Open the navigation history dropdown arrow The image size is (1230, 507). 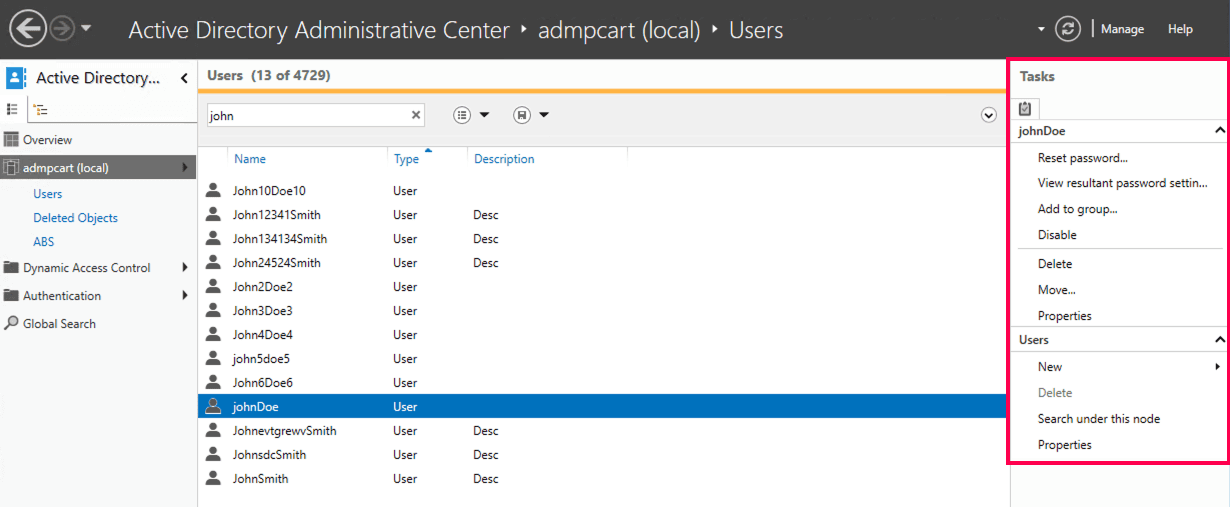coord(86,29)
